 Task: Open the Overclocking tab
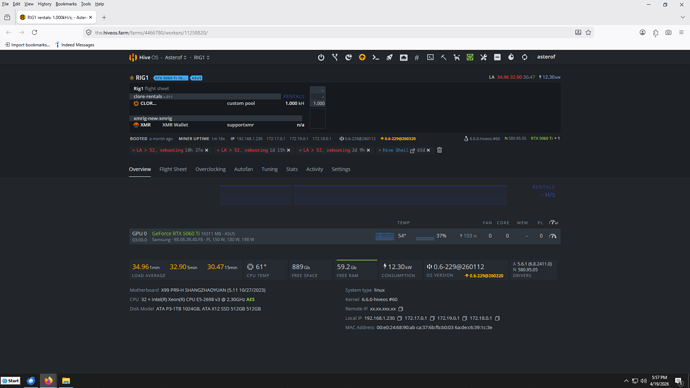[x=210, y=169]
